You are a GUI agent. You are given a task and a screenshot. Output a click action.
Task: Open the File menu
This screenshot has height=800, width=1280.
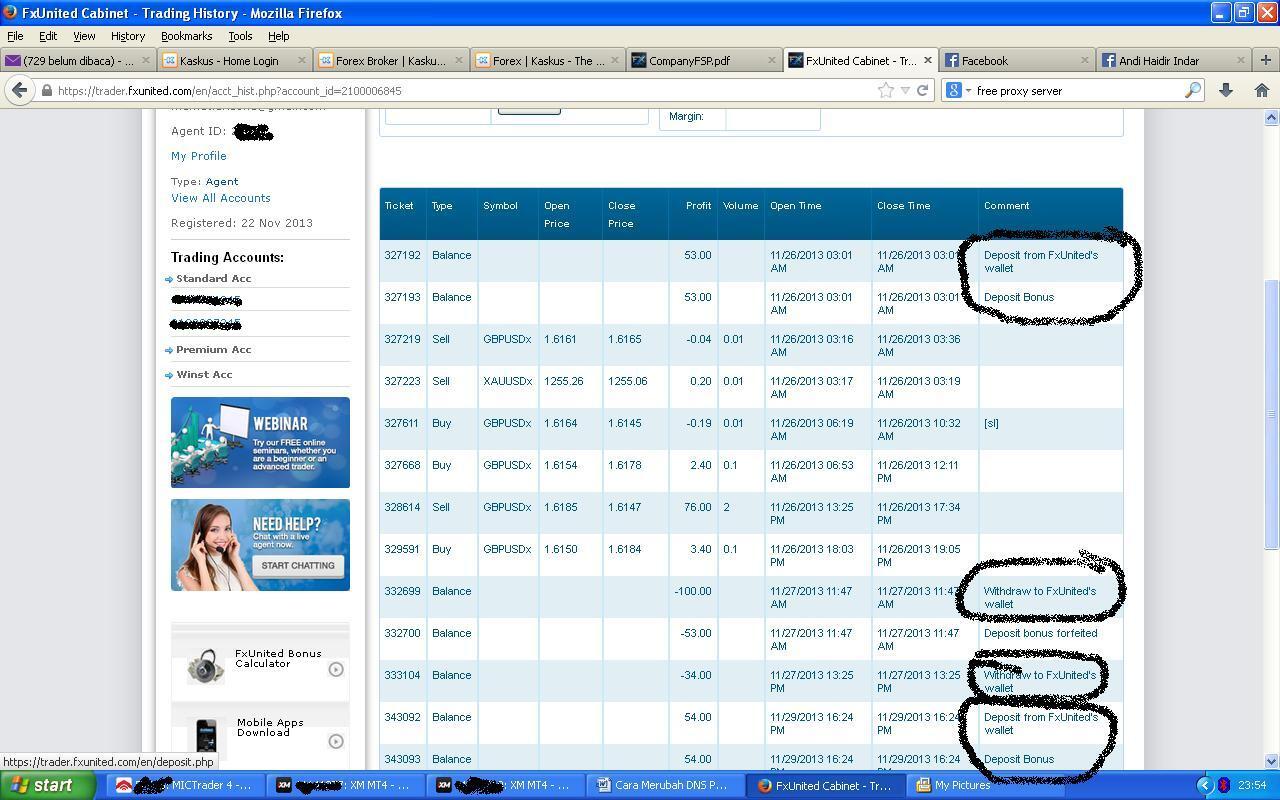pos(15,36)
